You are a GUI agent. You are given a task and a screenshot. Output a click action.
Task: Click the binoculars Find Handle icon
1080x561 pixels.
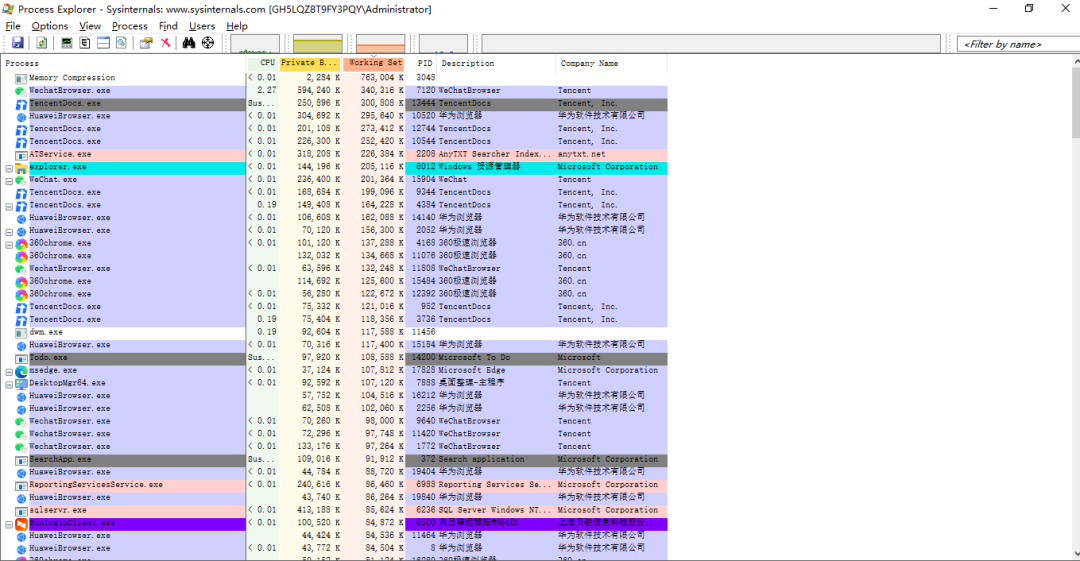[x=189, y=43]
